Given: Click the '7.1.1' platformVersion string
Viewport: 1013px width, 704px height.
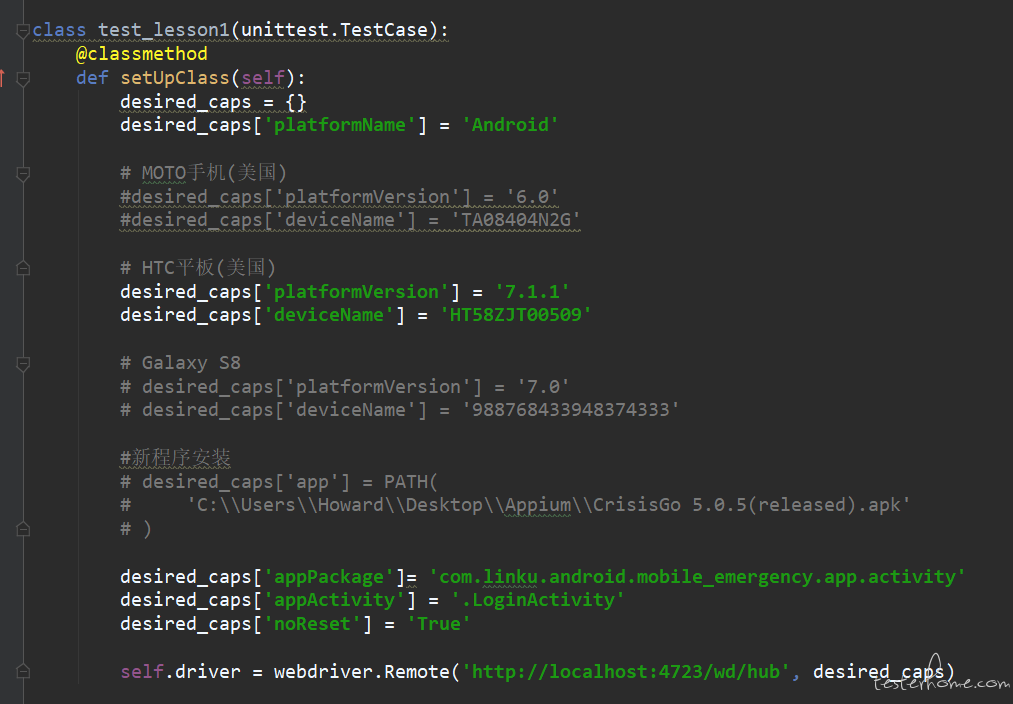Looking at the screenshot, I should 532,291.
